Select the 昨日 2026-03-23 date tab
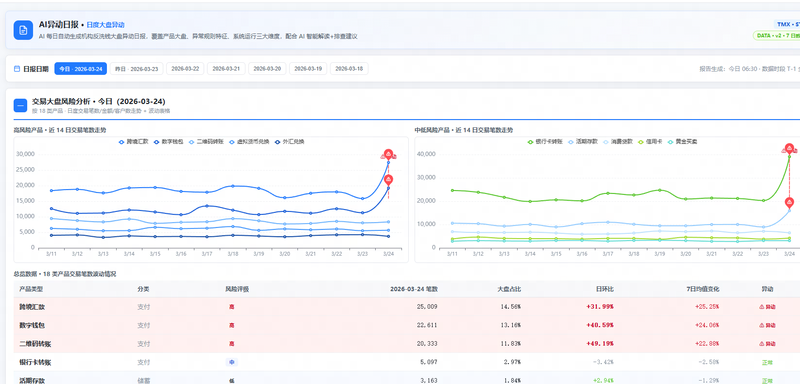The image size is (800, 384). click(x=137, y=69)
